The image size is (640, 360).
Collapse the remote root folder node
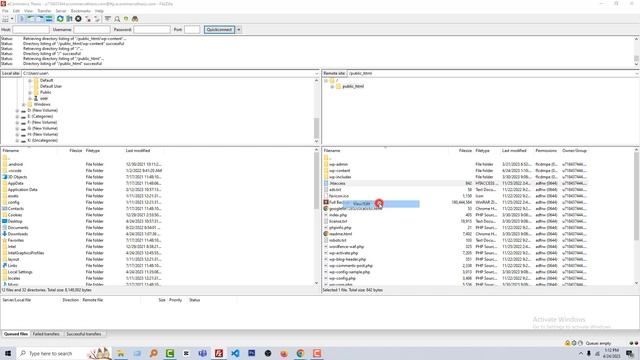(x=326, y=81)
